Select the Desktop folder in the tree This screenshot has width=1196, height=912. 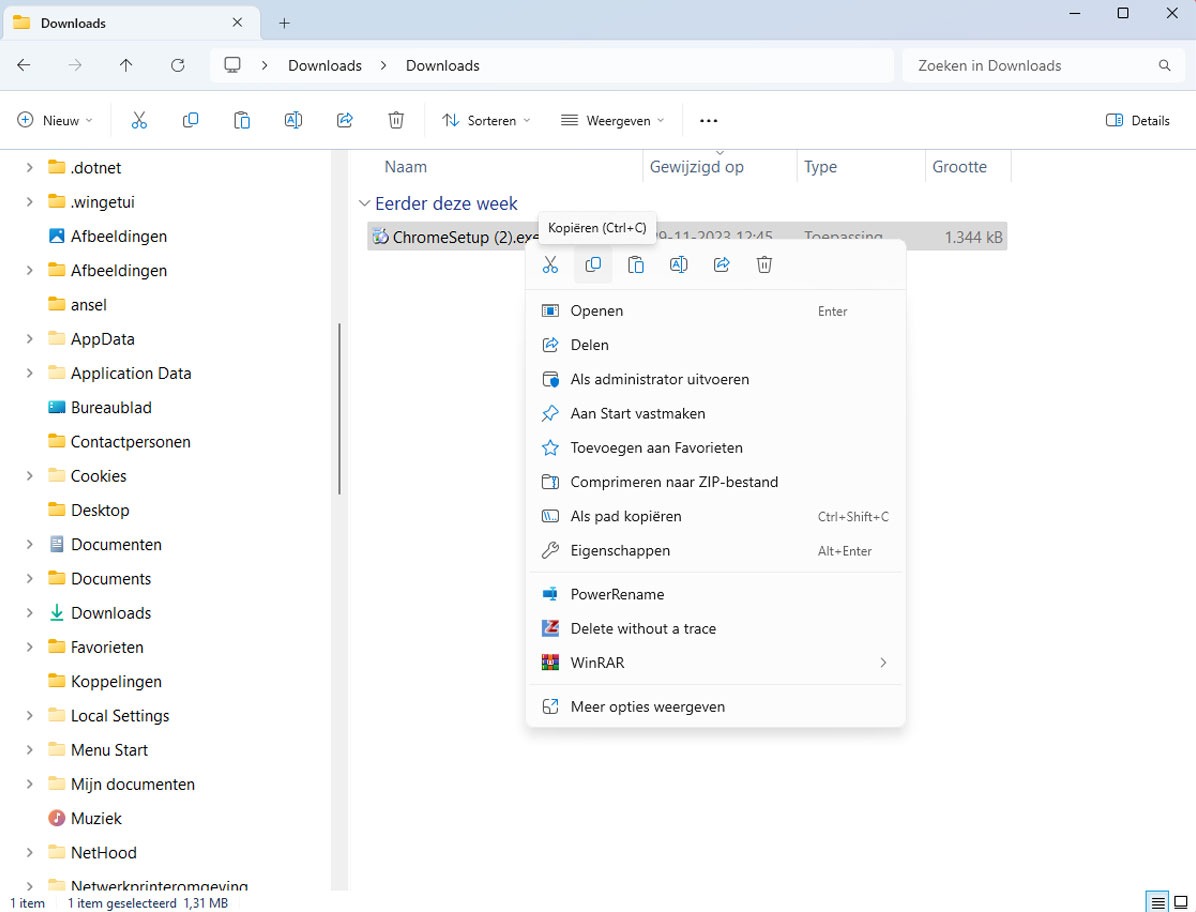(88, 511)
